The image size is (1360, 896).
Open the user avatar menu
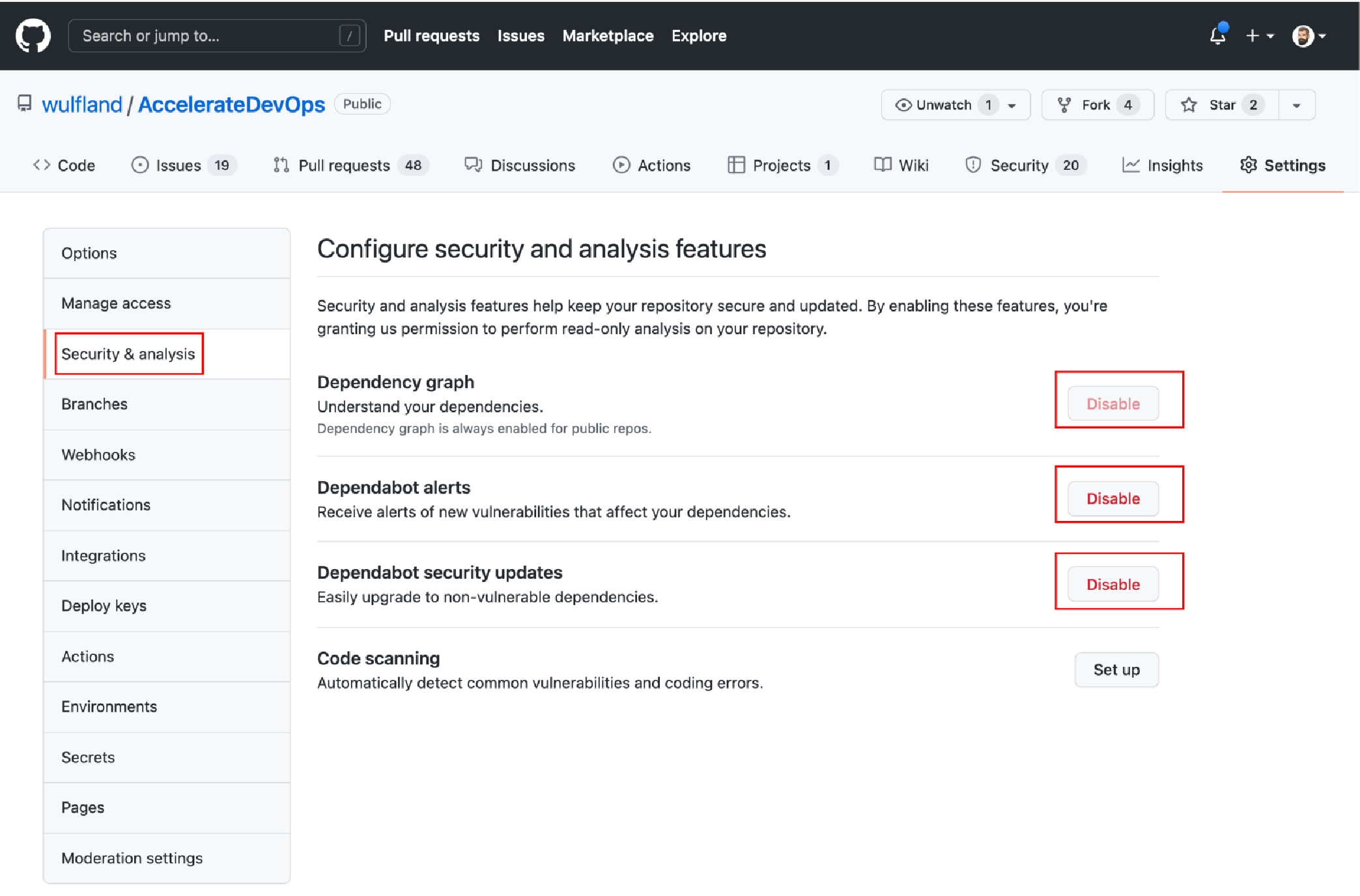(x=1309, y=36)
